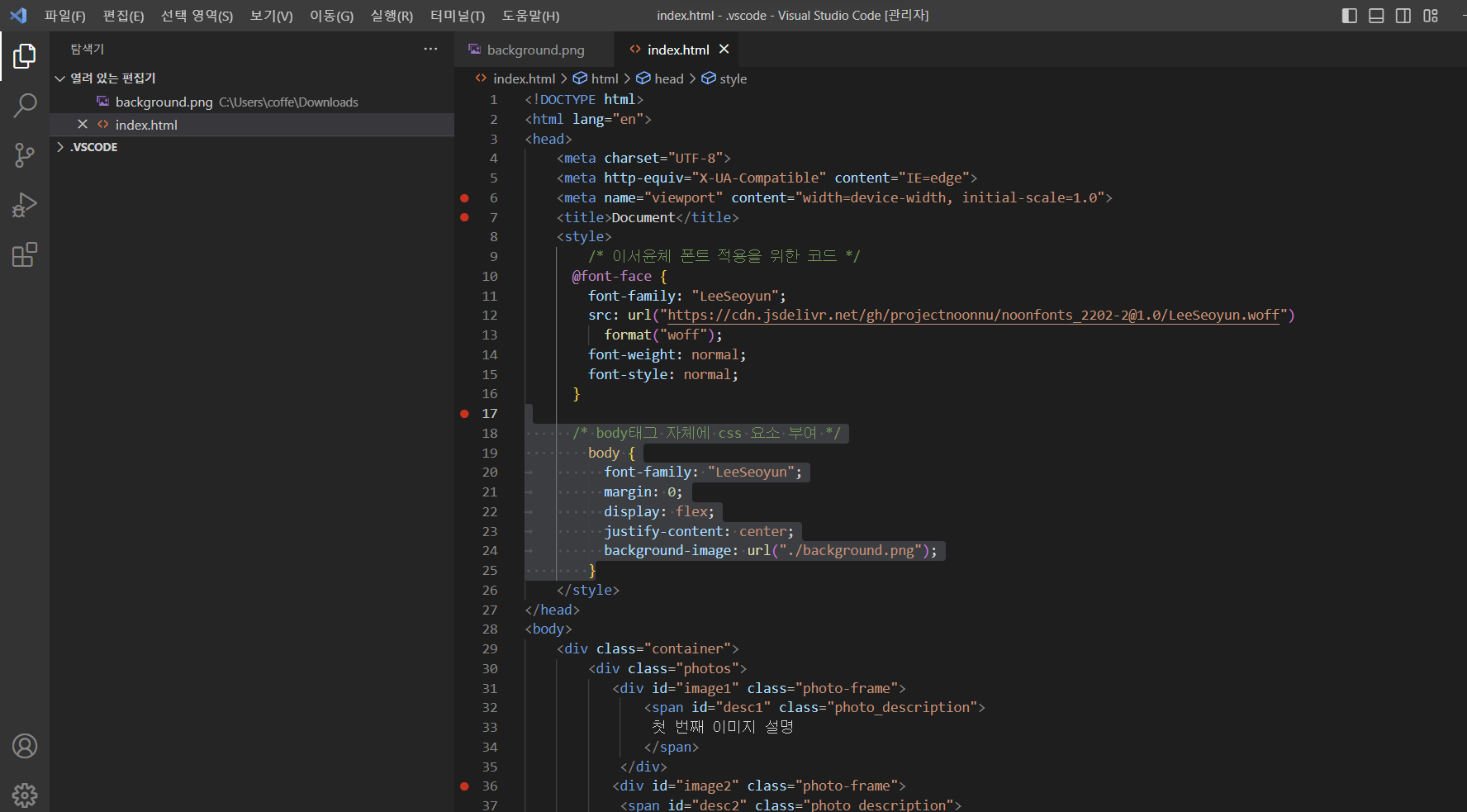Collapse the 열려 있는 편집기 section
Screen dimensions: 1467x812
(252, 78)
